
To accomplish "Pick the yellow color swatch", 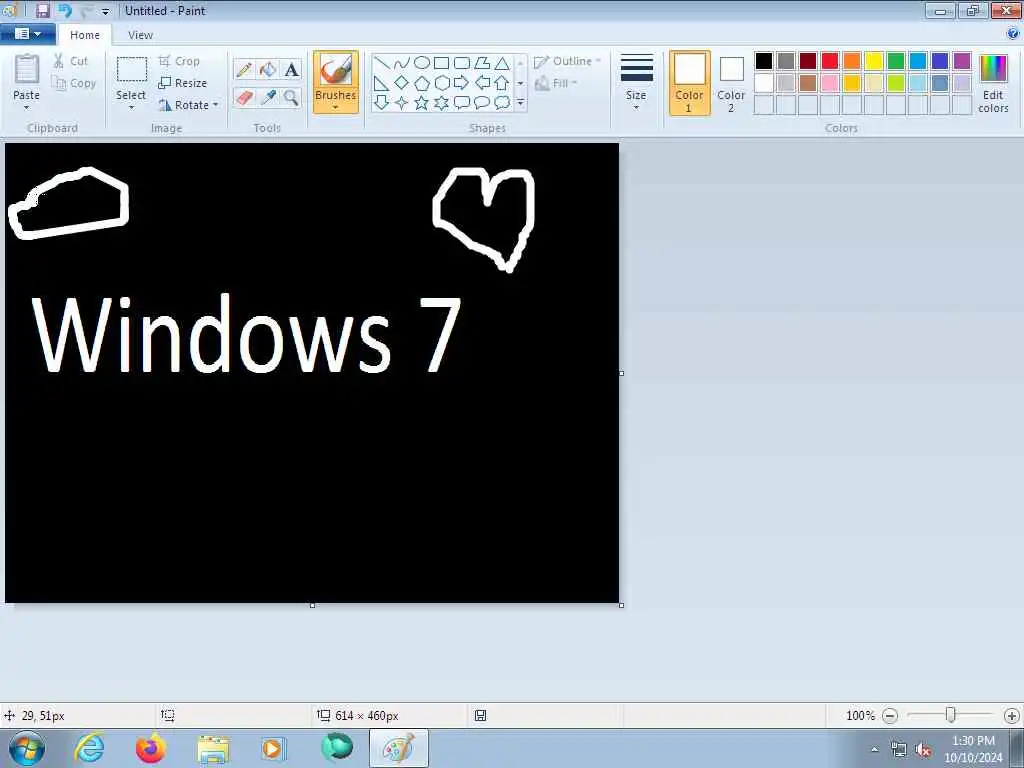I will (874, 61).
